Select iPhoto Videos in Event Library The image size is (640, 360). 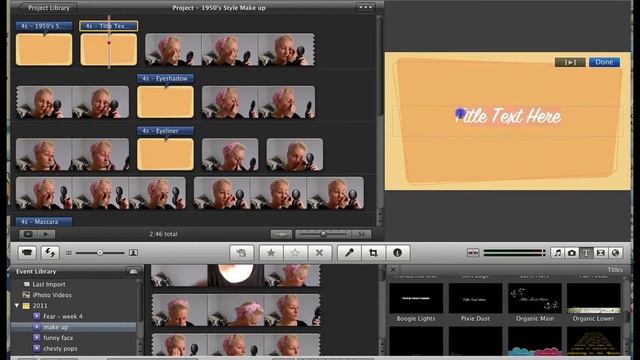pyautogui.click(x=52, y=295)
